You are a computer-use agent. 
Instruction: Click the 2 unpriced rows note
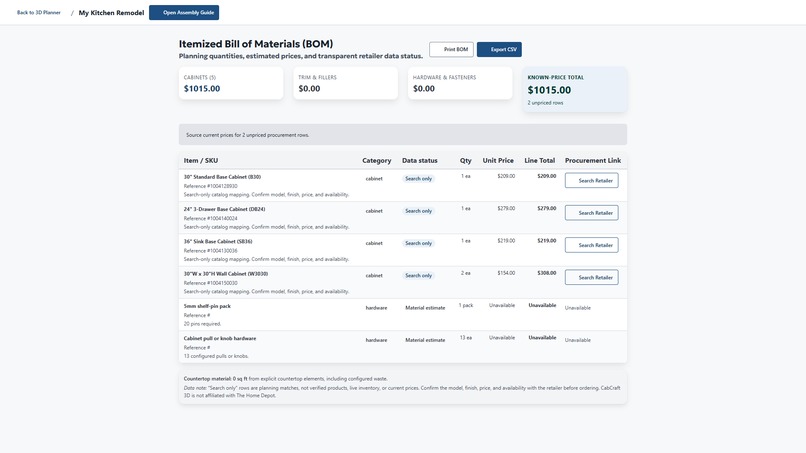(x=545, y=103)
